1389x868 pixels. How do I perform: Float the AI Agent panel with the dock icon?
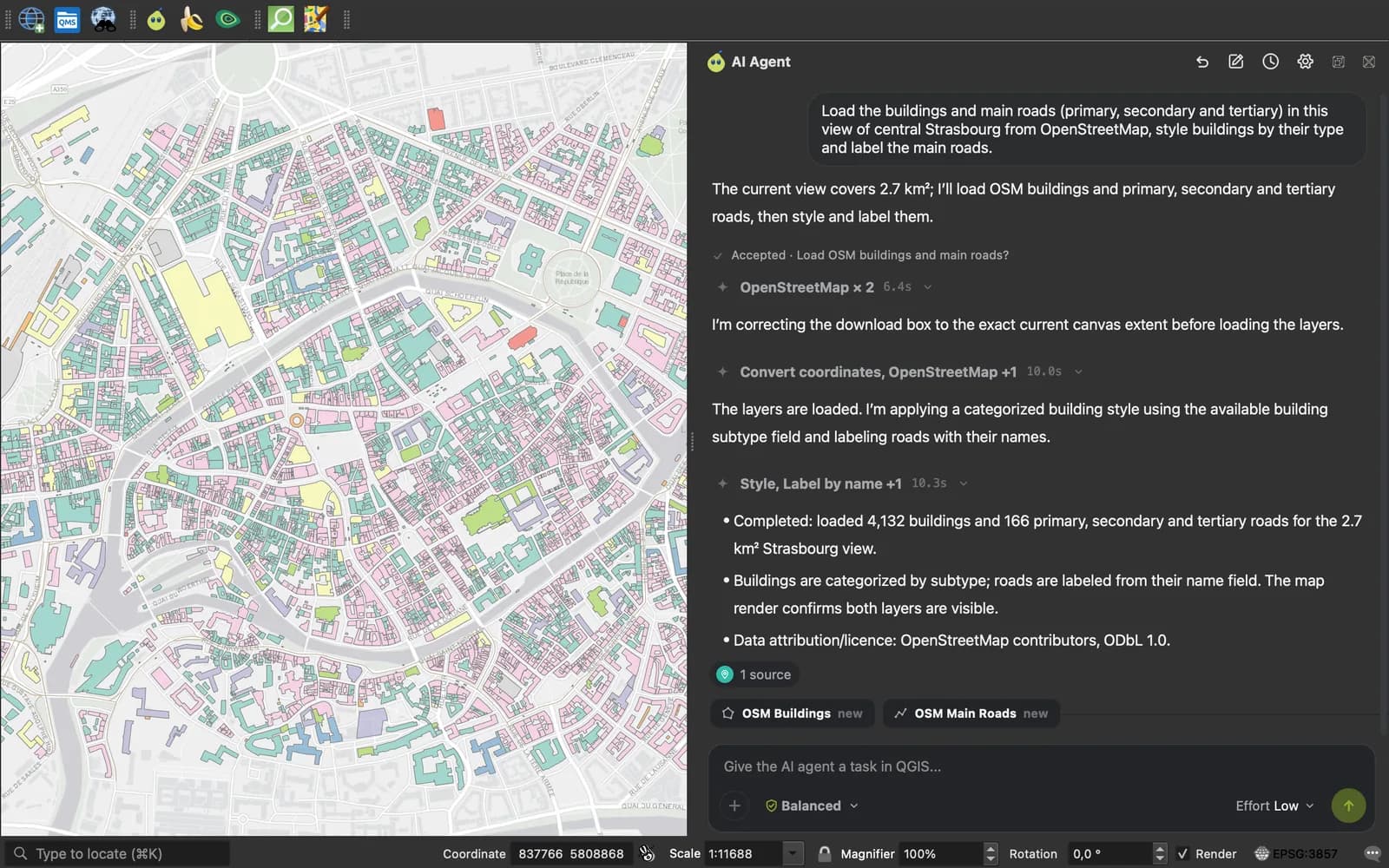click(x=1339, y=62)
